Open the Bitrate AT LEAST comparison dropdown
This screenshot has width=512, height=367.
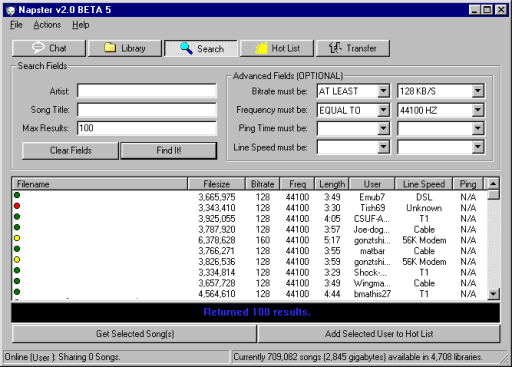coord(383,91)
